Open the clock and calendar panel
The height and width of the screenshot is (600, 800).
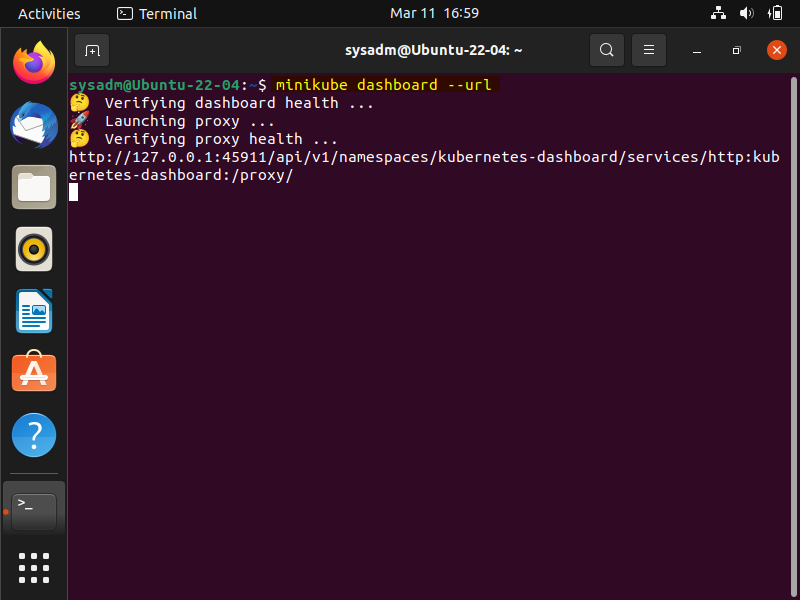(434, 13)
